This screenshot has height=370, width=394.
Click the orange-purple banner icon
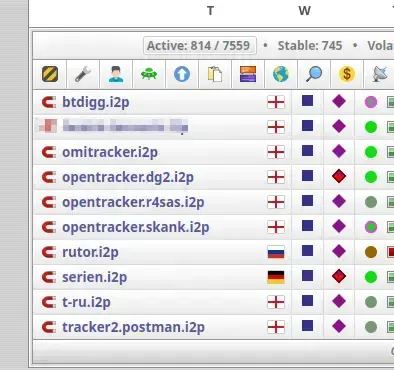pos(248,74)
